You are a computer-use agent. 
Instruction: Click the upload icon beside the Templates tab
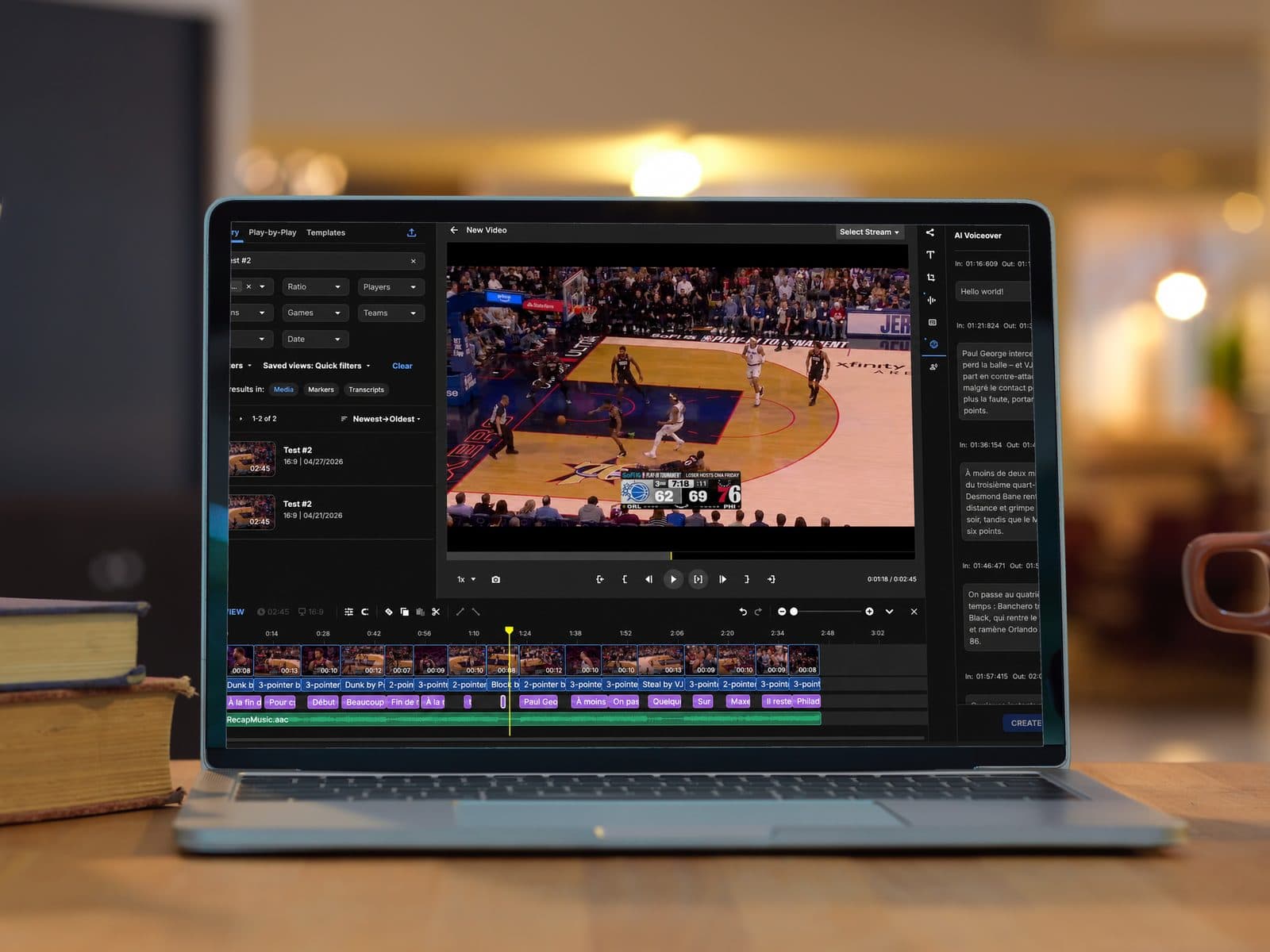(x=411, y=232)
